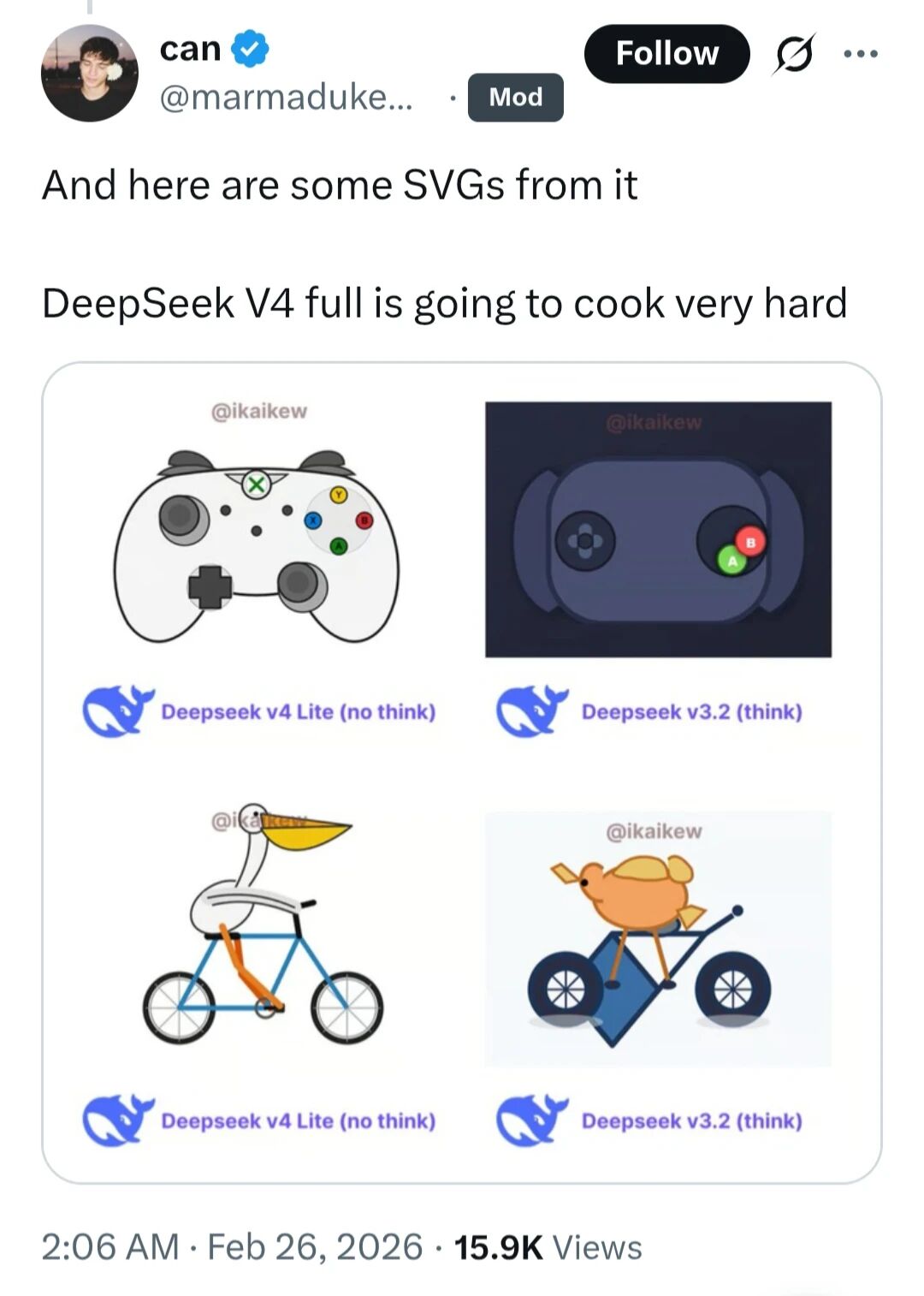Click the 15.9K Views count
This screenshot has width=924, height=1296.
pos(548,1247)
